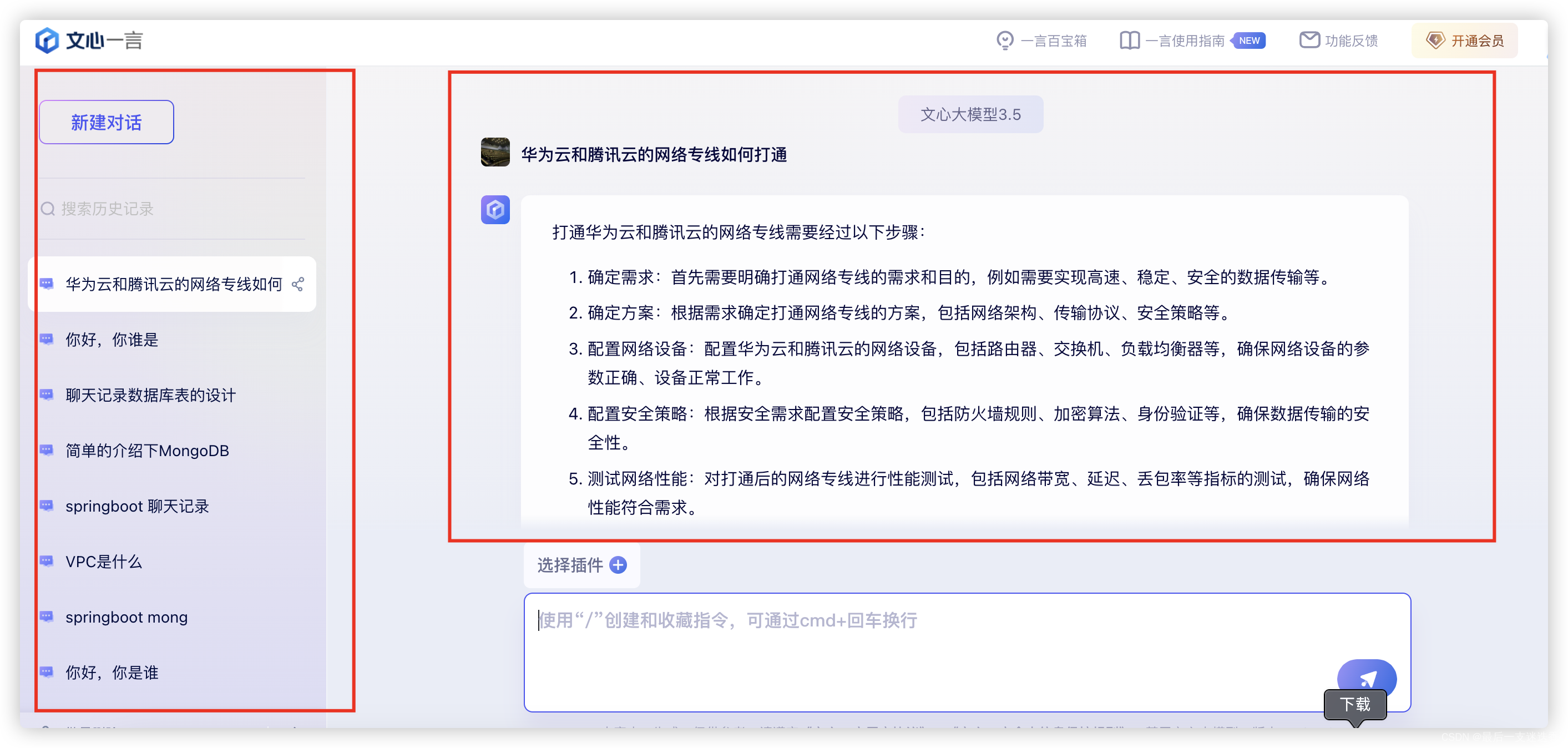
Task: Select the 简单的介绍下MongoDB conversation
Action: pyautogui.click(x=147, y=451)
